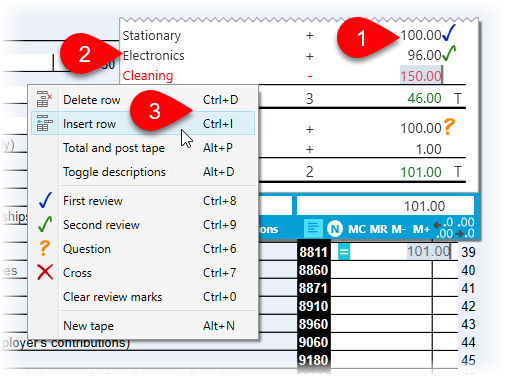The width and height of the screenshot is (505, 376).
Task: Click the minus operator on Cleaning row
Action: (x=310, y=76)
